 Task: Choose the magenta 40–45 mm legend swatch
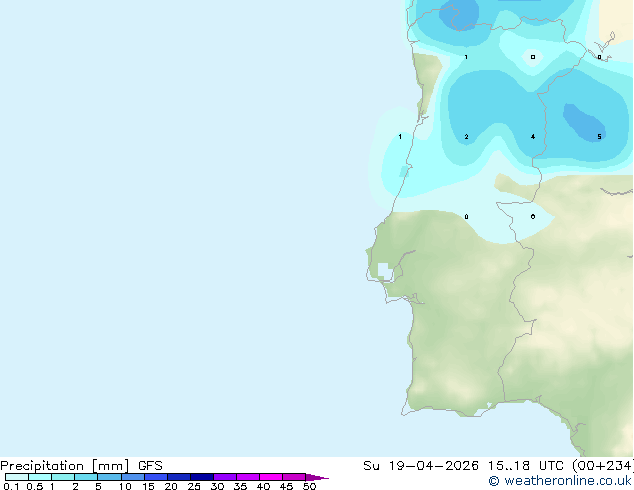pyautogui.click(x=271, y=477)
